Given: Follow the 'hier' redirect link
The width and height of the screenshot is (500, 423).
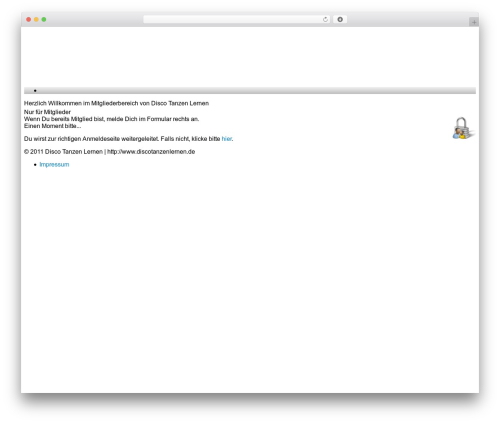Looking at the screenshot, I should [227, 139].
